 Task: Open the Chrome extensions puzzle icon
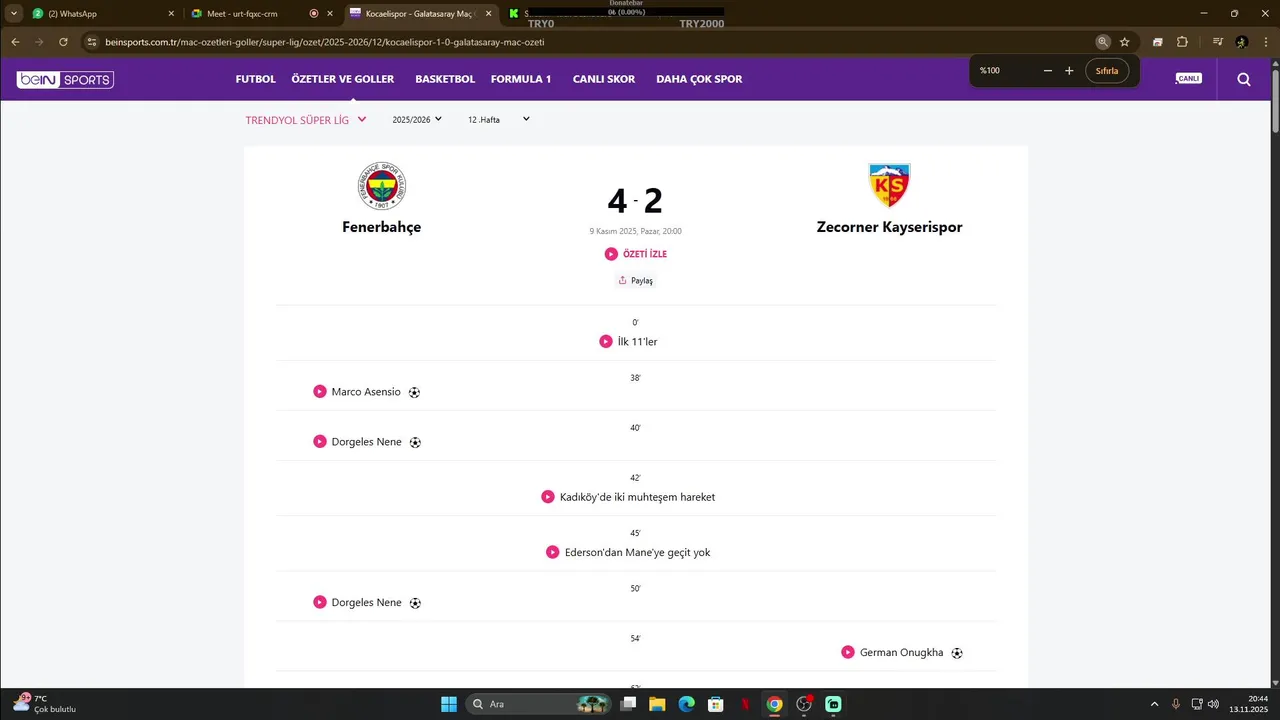coord(1182,42)
